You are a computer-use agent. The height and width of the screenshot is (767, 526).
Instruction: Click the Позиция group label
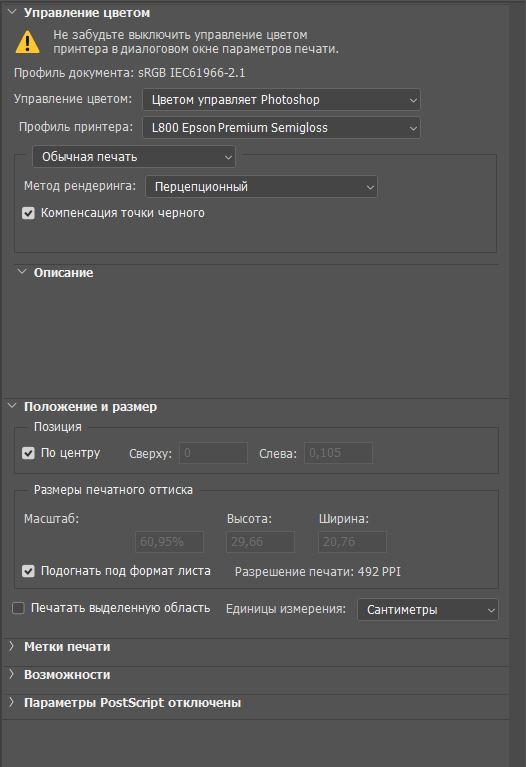point(58,427)
